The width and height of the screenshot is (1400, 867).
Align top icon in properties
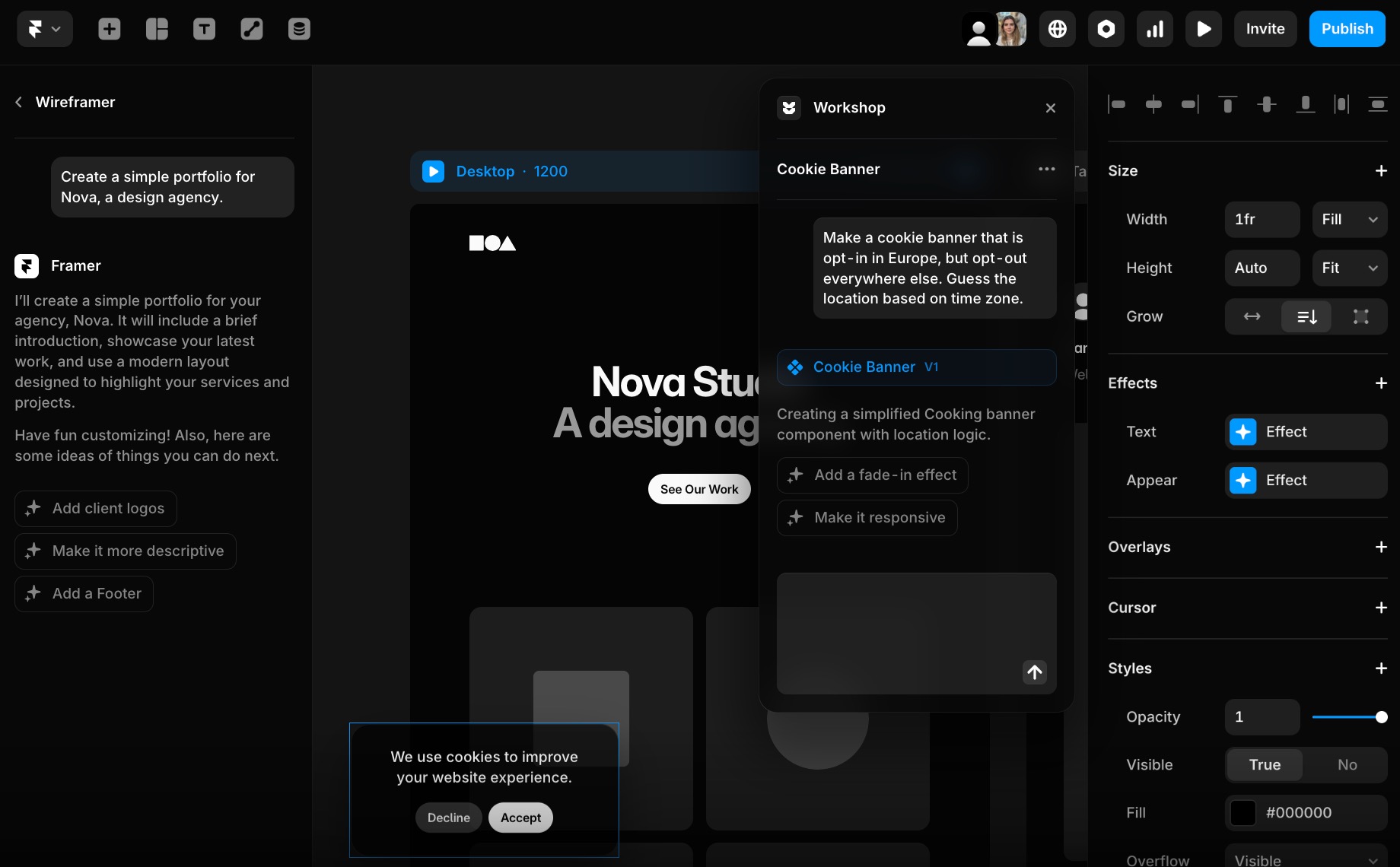[1227, 104]
